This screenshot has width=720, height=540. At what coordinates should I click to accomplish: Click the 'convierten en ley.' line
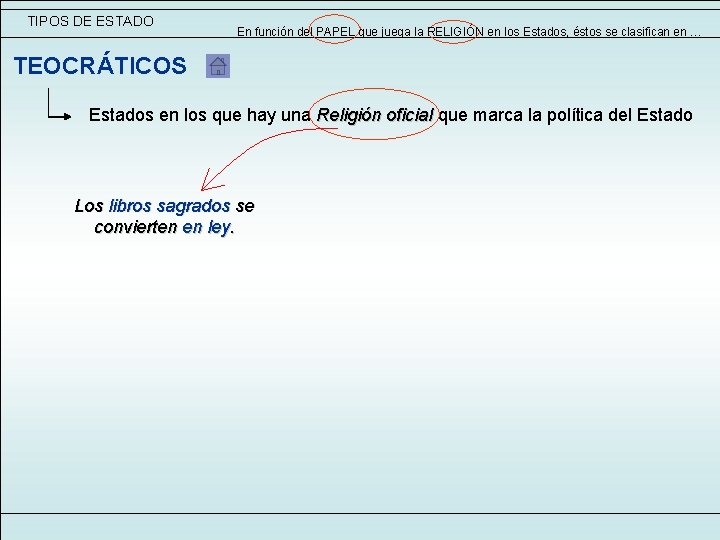164,227
